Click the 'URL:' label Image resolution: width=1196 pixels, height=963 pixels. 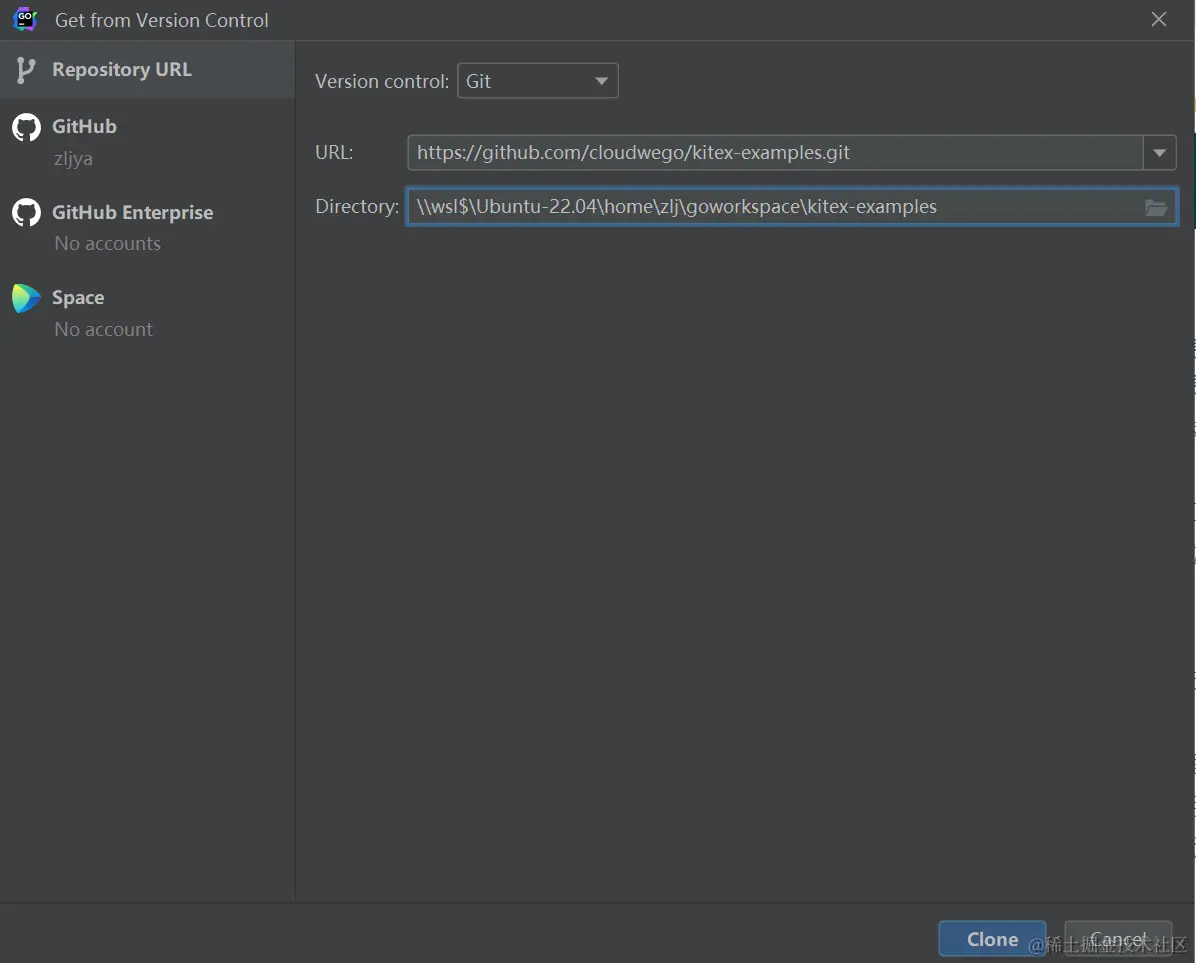pyautogui.click(x=334, y=152)
